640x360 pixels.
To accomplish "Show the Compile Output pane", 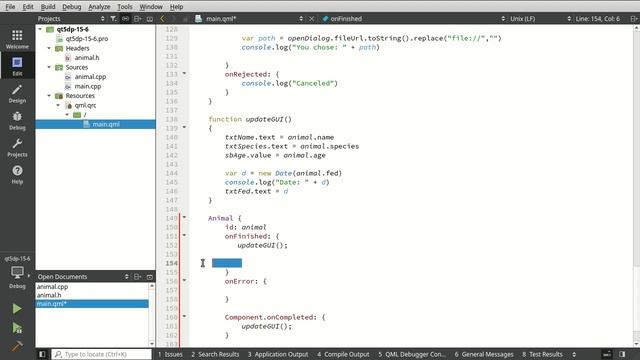I will [x=343, y=354].
